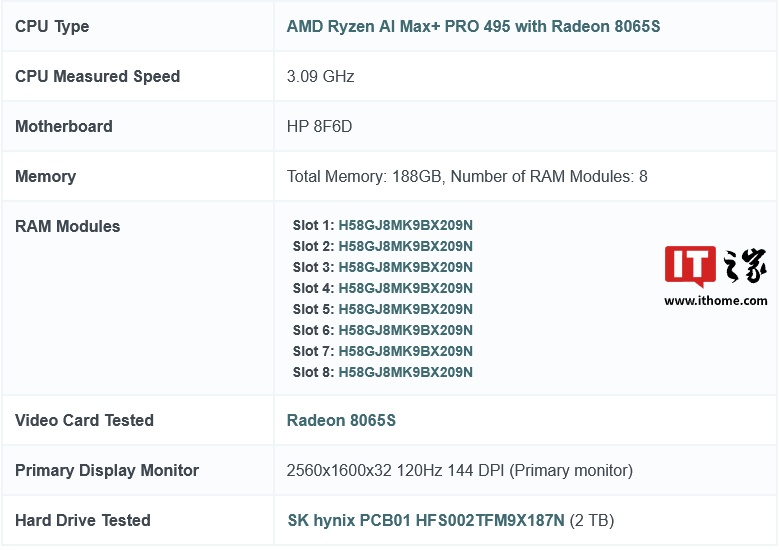Open the Slot 8 RAM module link
The height and width of the screenshot is (550, 780).
(405, 372)
